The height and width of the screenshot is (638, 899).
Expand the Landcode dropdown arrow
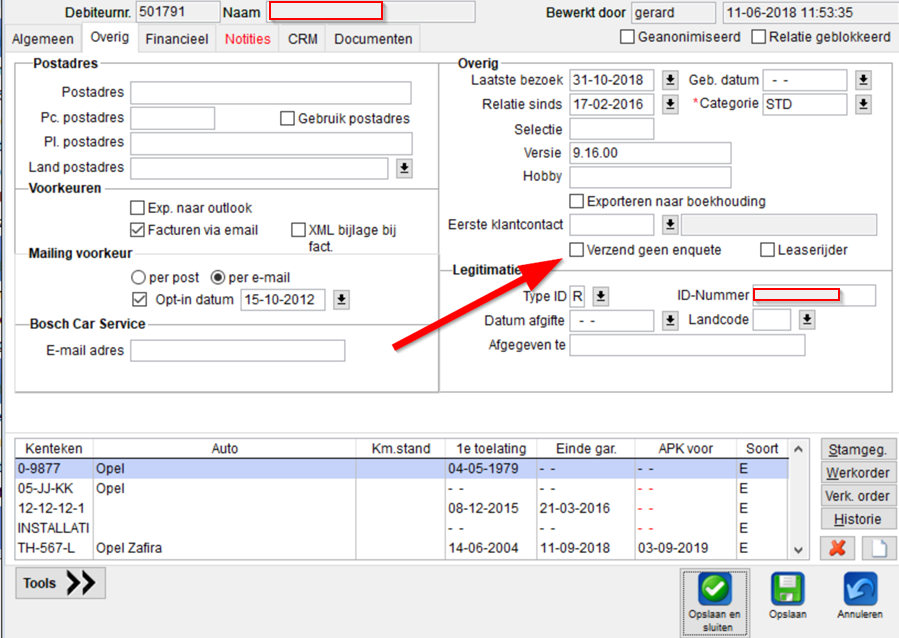click(807, 320)
